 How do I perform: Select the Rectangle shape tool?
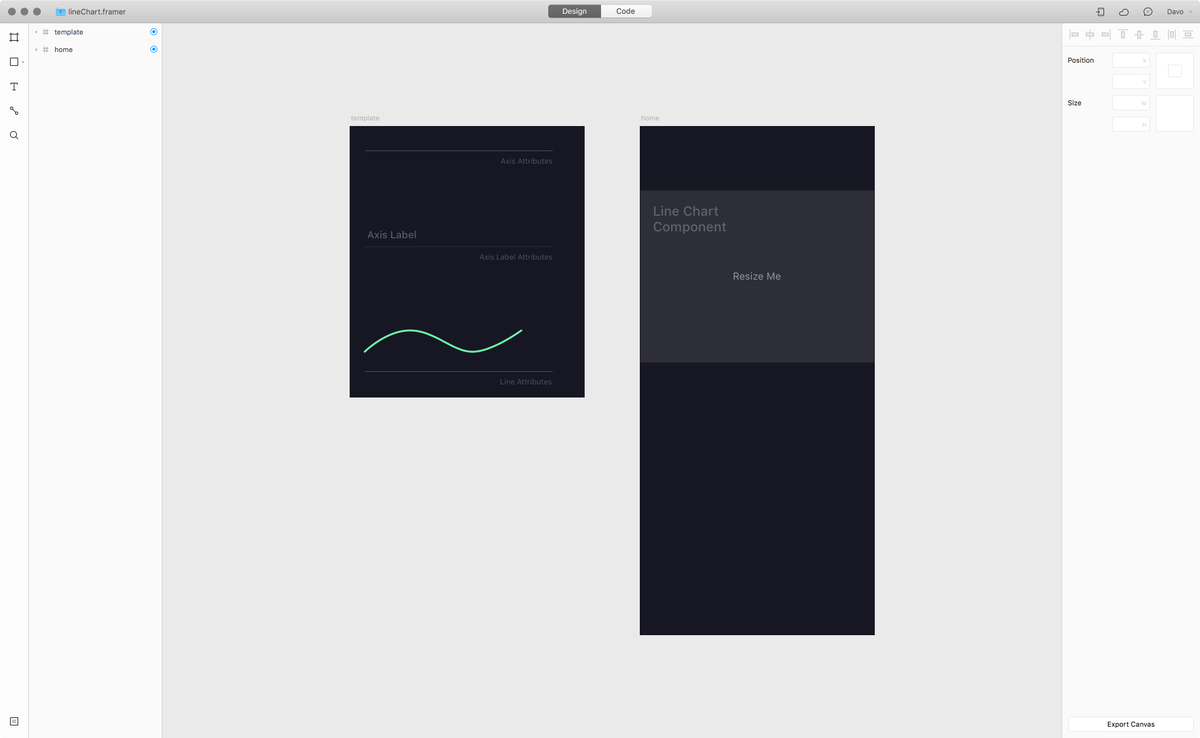[13, 62]
